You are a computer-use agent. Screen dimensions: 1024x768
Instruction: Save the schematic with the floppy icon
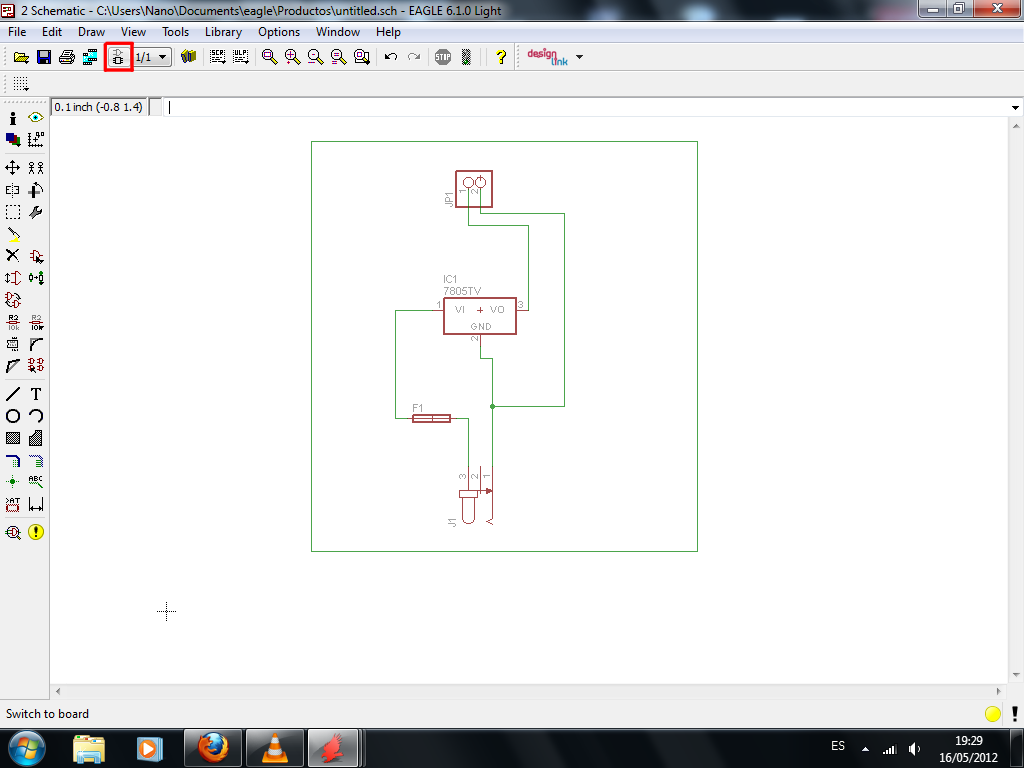[44, 57]
